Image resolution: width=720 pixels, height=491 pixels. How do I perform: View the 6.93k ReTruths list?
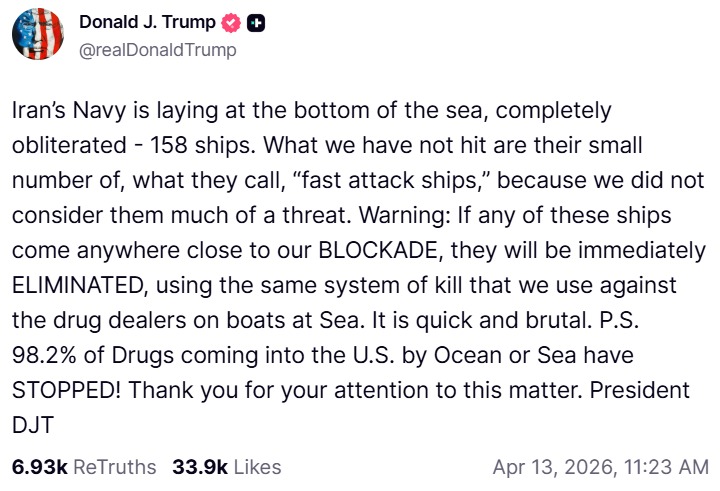[84, 467]
